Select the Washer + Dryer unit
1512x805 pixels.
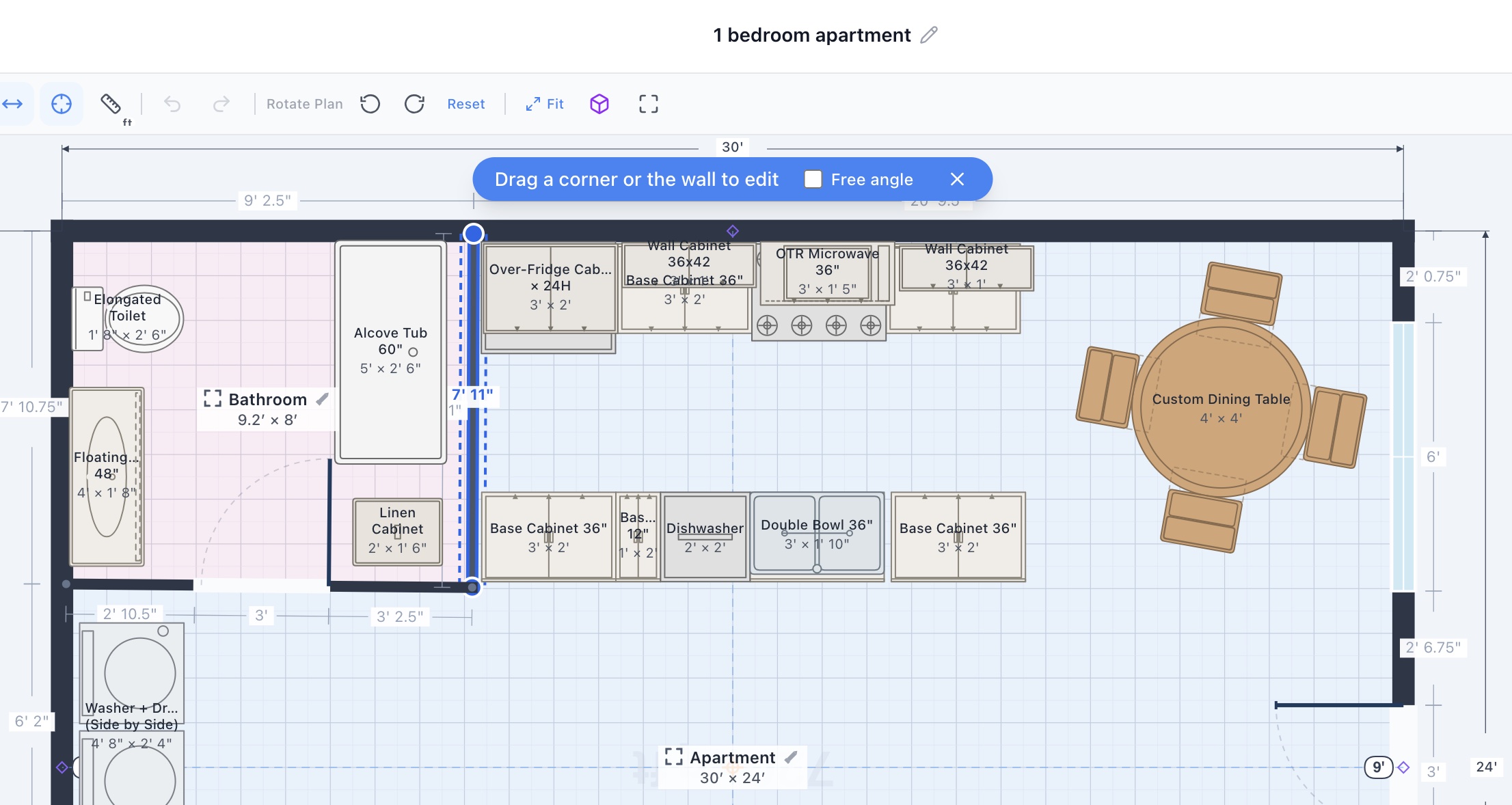tap(132, 714)
